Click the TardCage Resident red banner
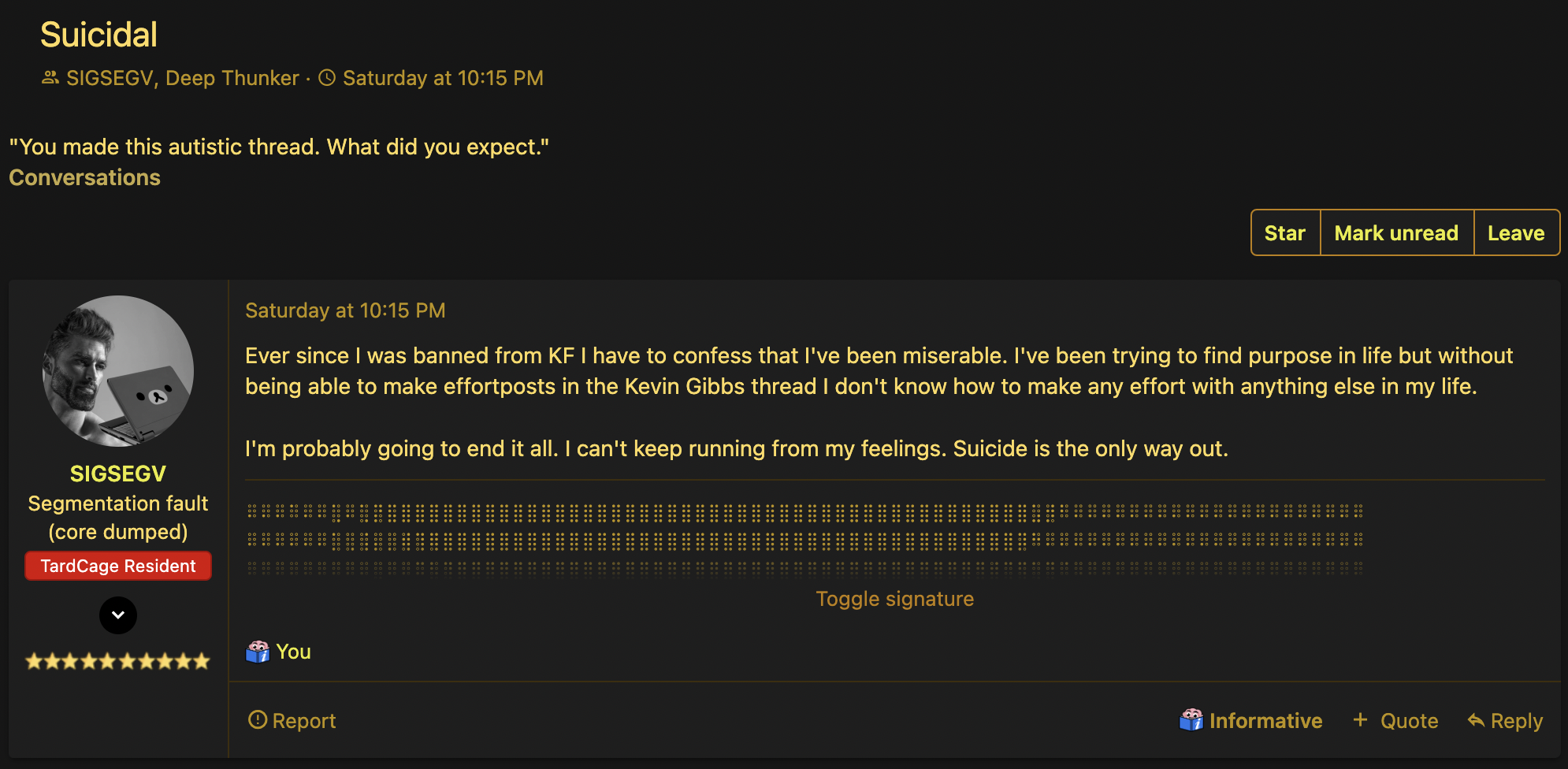The image size is (1568, 769). click(x=118, y=566)
